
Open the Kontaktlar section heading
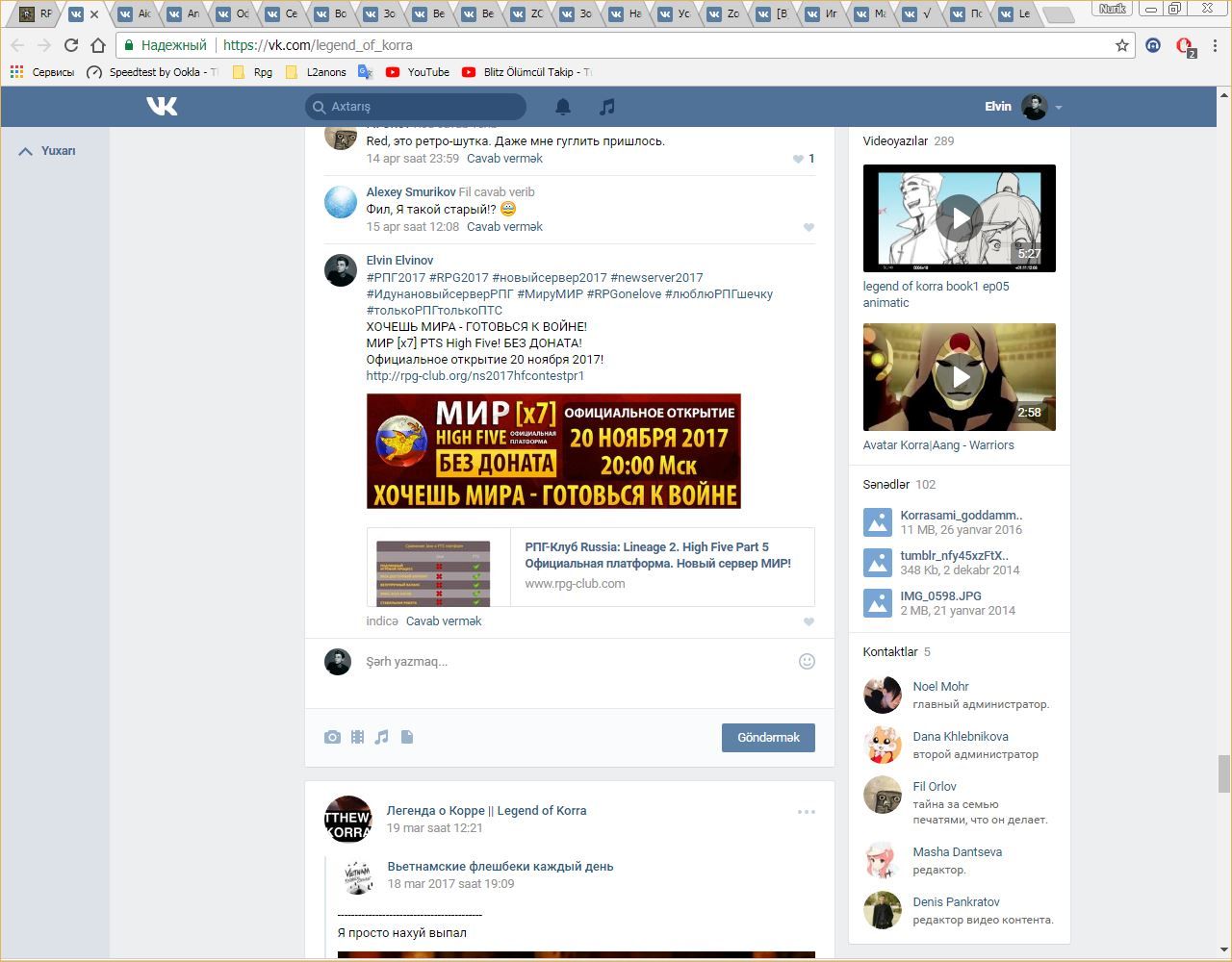[890, 652]
